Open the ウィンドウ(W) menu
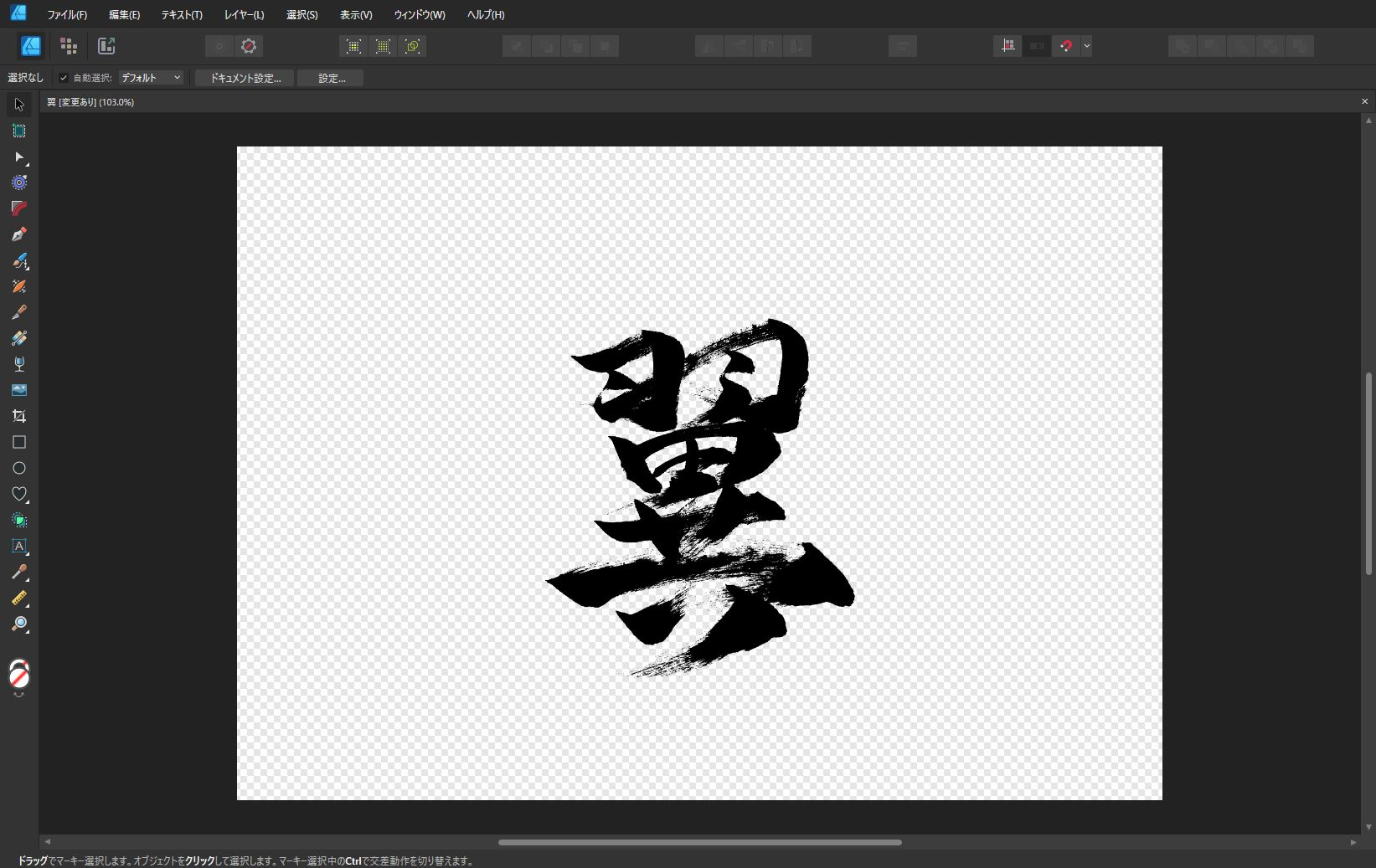The width and height of the screenshot is (1376, 868). point(420,14)
